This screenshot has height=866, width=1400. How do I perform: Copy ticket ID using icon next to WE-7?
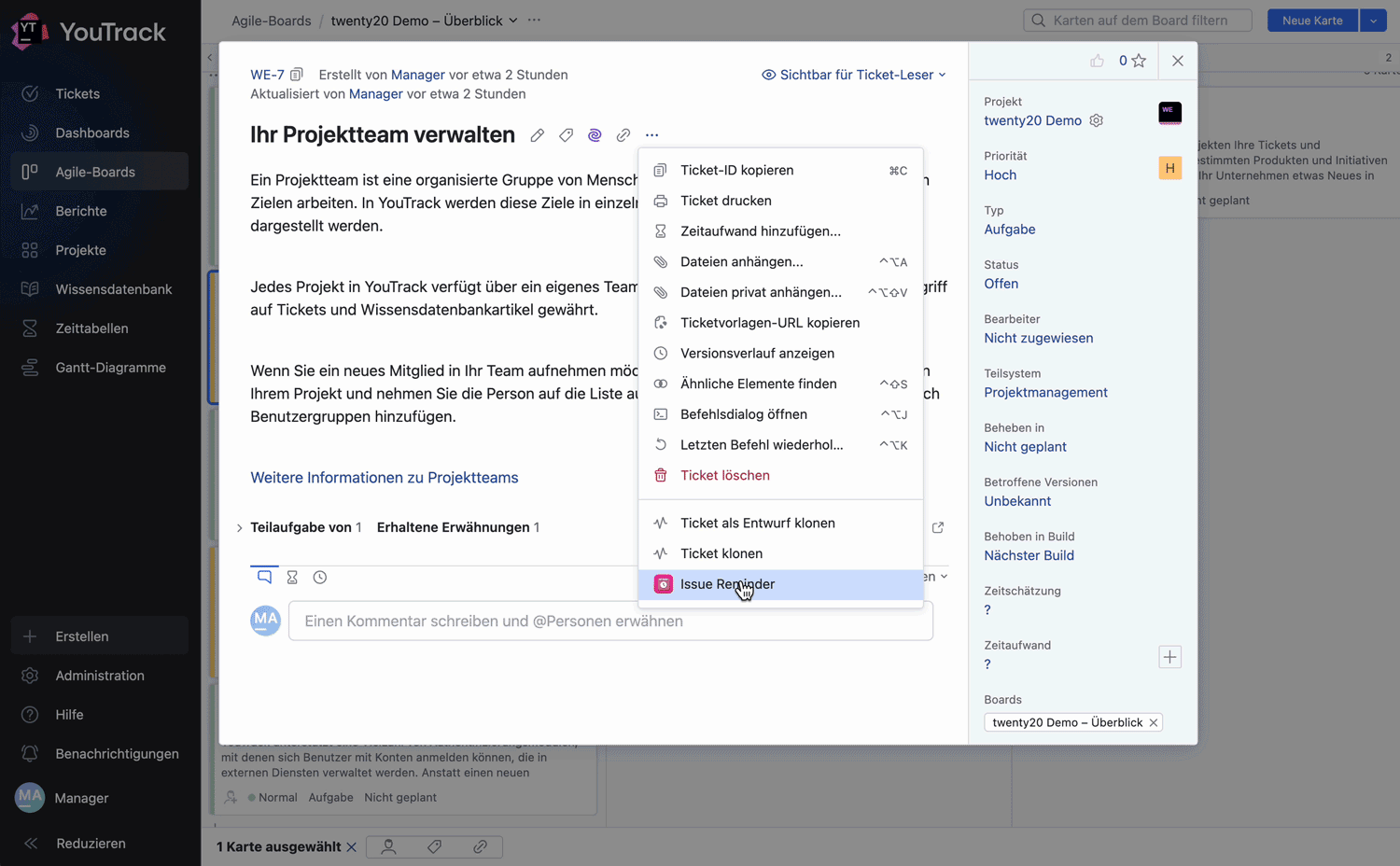click(297, 75)
